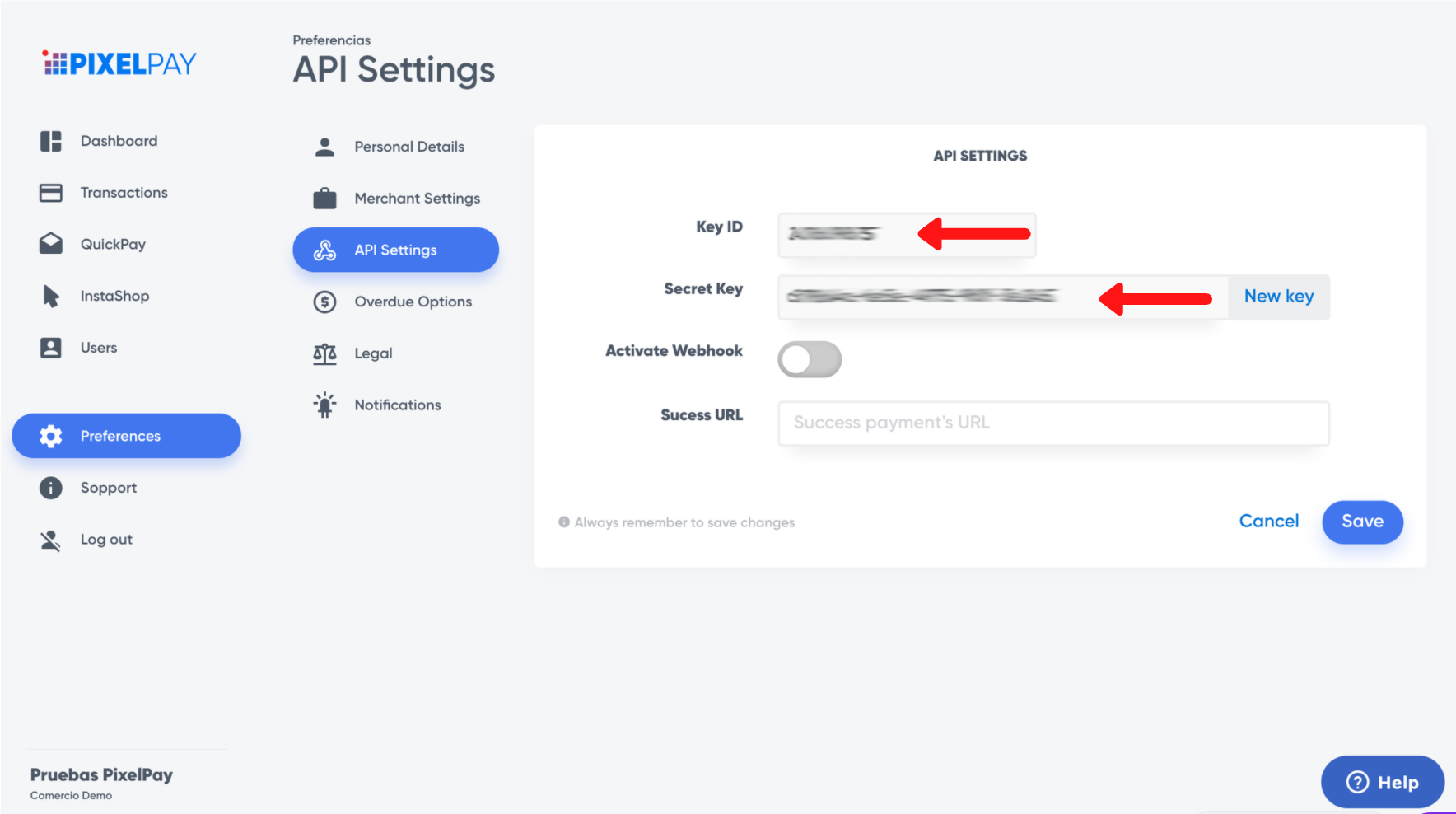Focus the Success payment's URL field

pyautogui.click(x=1053, y=423)
